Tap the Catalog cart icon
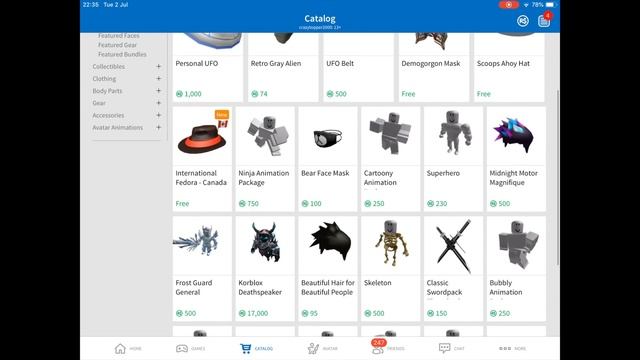 [x=246, y=348]
